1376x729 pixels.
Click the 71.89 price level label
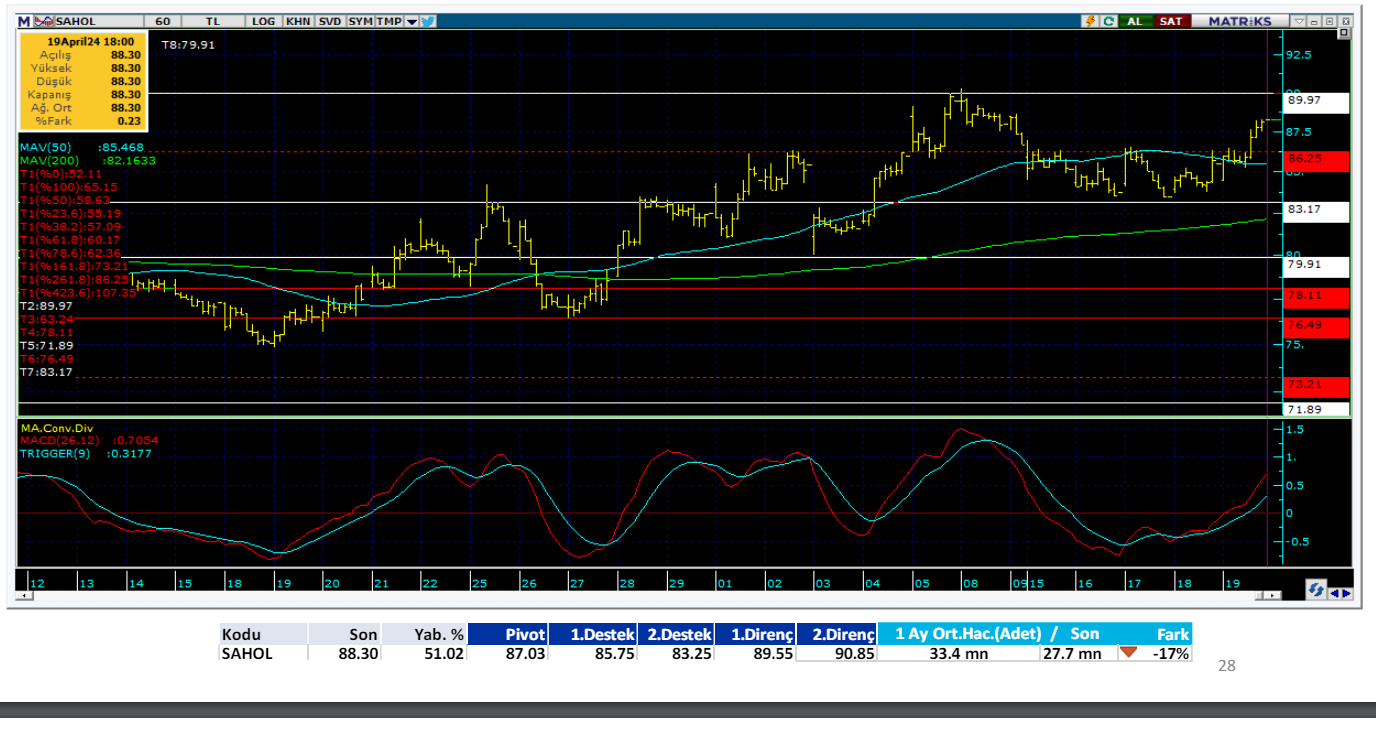(x=1316, y=410)
